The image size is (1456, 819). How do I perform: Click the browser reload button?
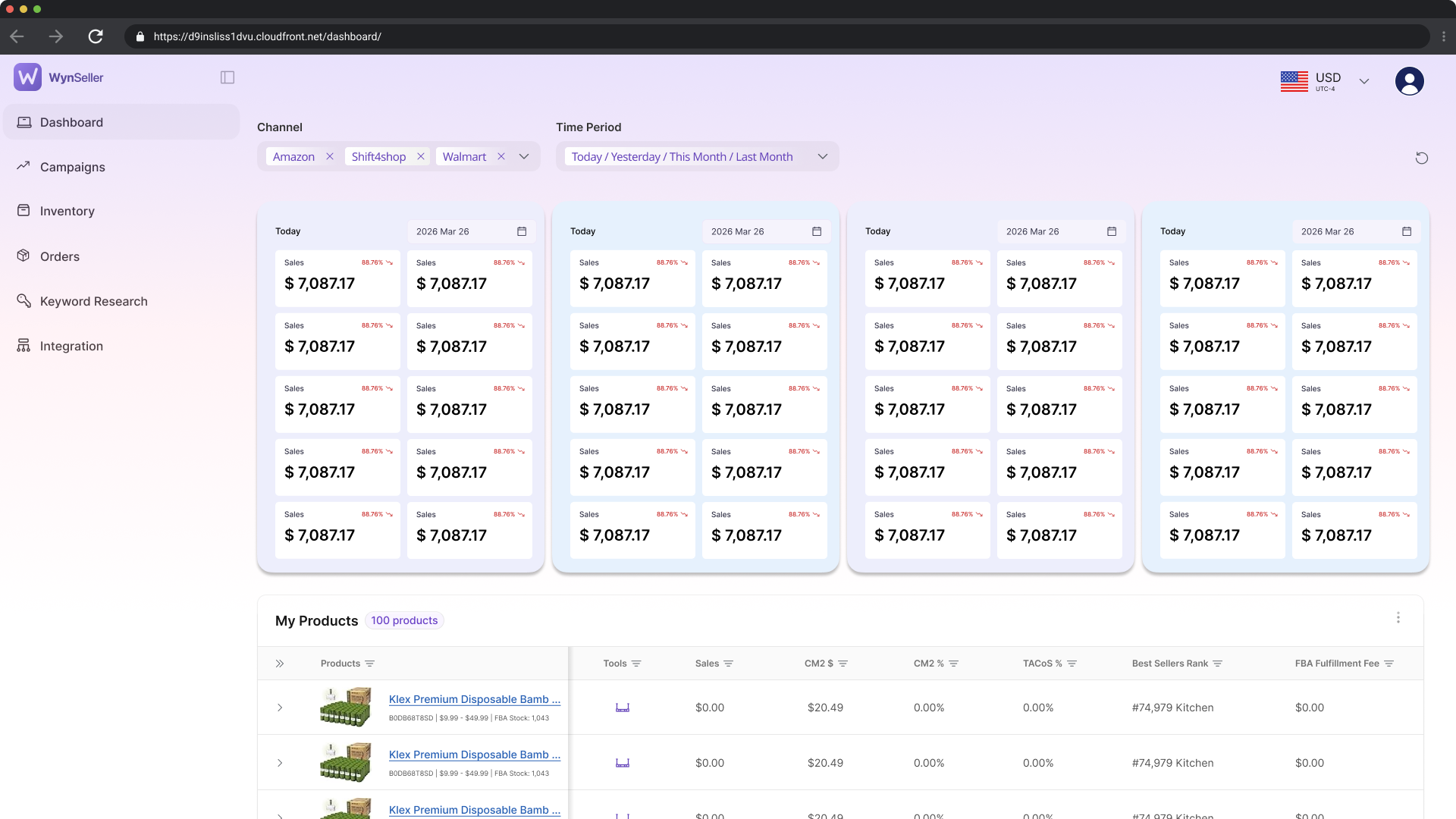coord(96,36)
